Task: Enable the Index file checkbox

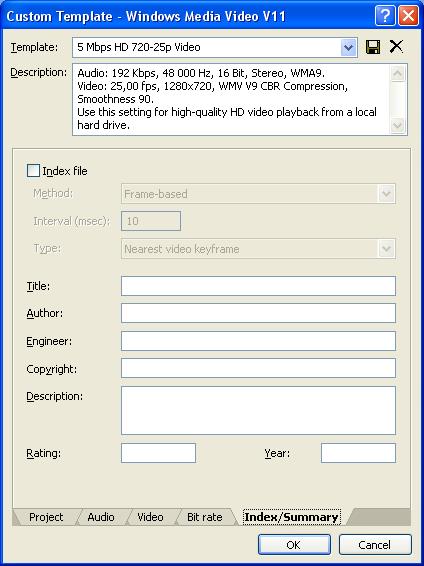Action: tap(33, 171)
